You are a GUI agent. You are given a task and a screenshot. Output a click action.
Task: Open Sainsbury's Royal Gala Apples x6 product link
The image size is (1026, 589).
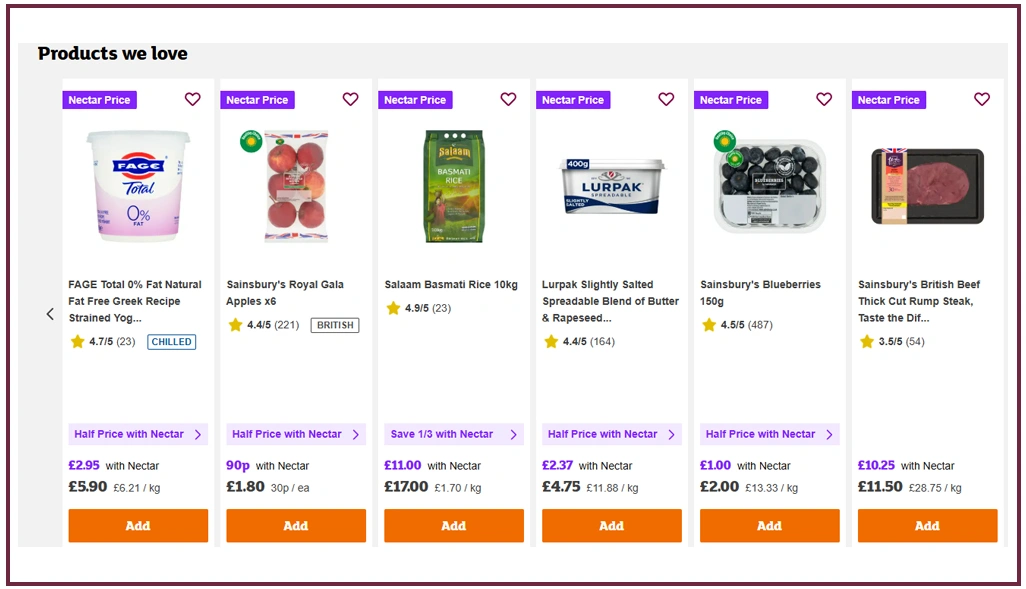(285, 293)
